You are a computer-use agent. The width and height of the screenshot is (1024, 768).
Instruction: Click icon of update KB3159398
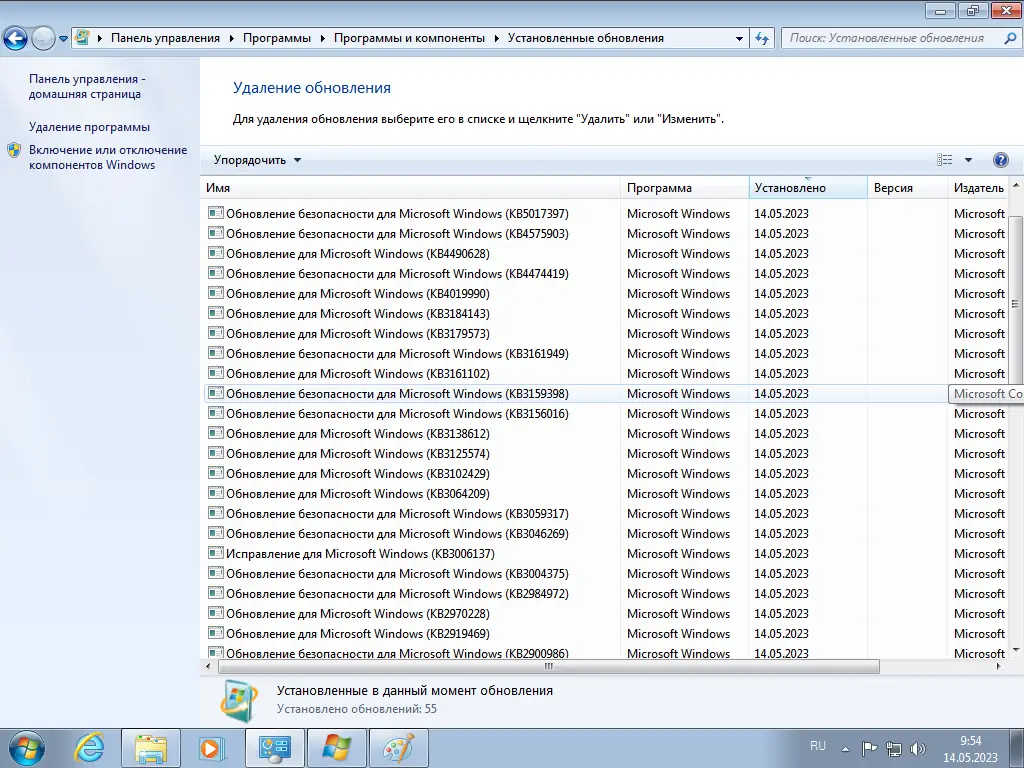(216, 393)
